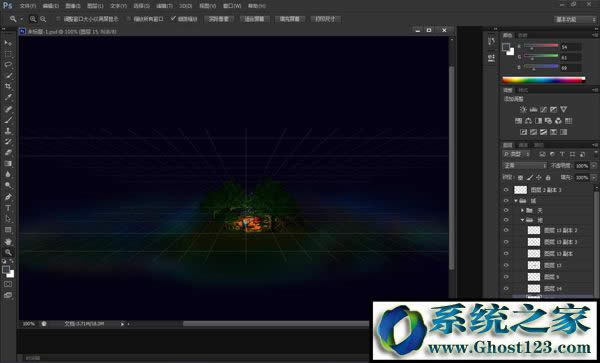Open the collapsed History panel icon
This screenshot has width=600, height=363.
pyautogui.click(x=492, y=42)
